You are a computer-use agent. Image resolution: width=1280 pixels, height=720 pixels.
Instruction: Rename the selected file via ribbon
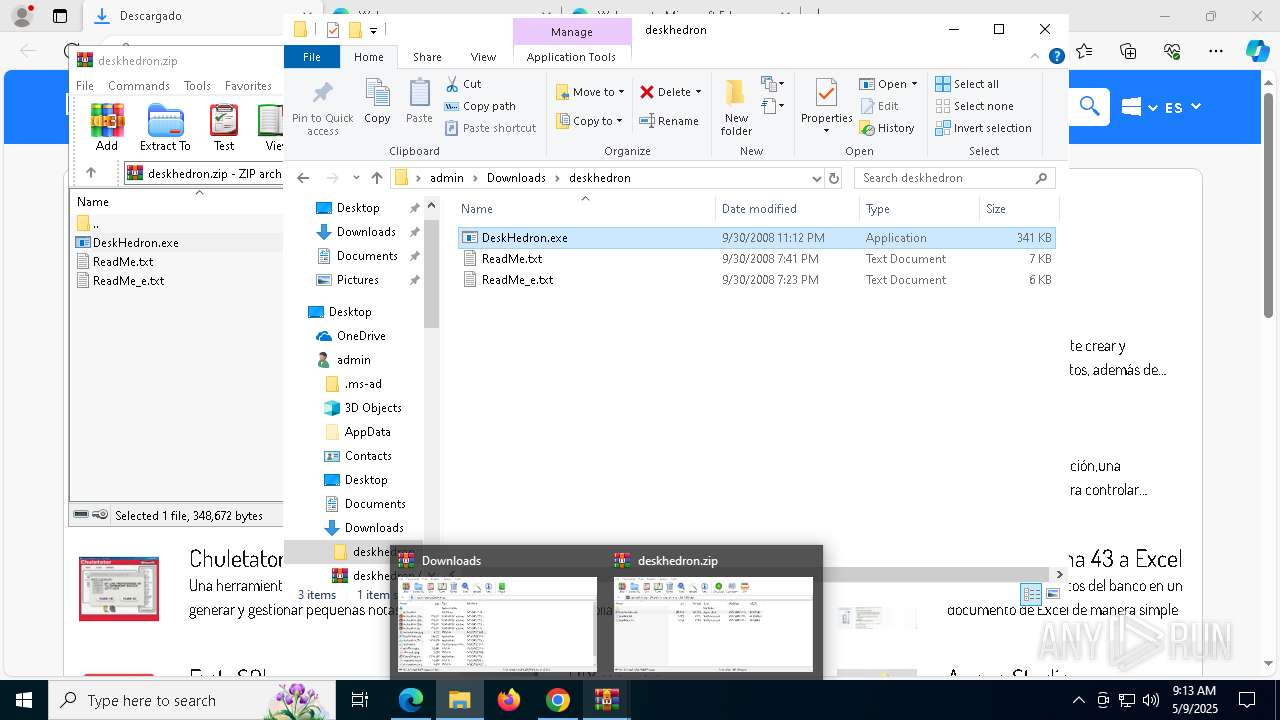(x=669, y=121)
